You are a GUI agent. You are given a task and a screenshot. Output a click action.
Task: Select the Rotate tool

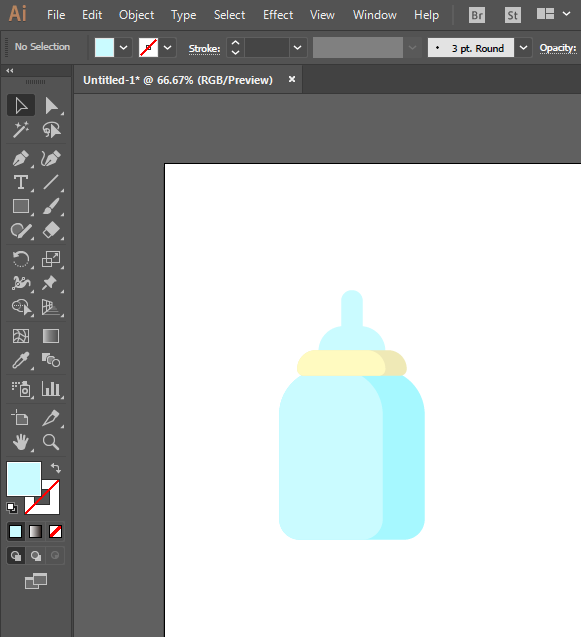coord(21,259)
